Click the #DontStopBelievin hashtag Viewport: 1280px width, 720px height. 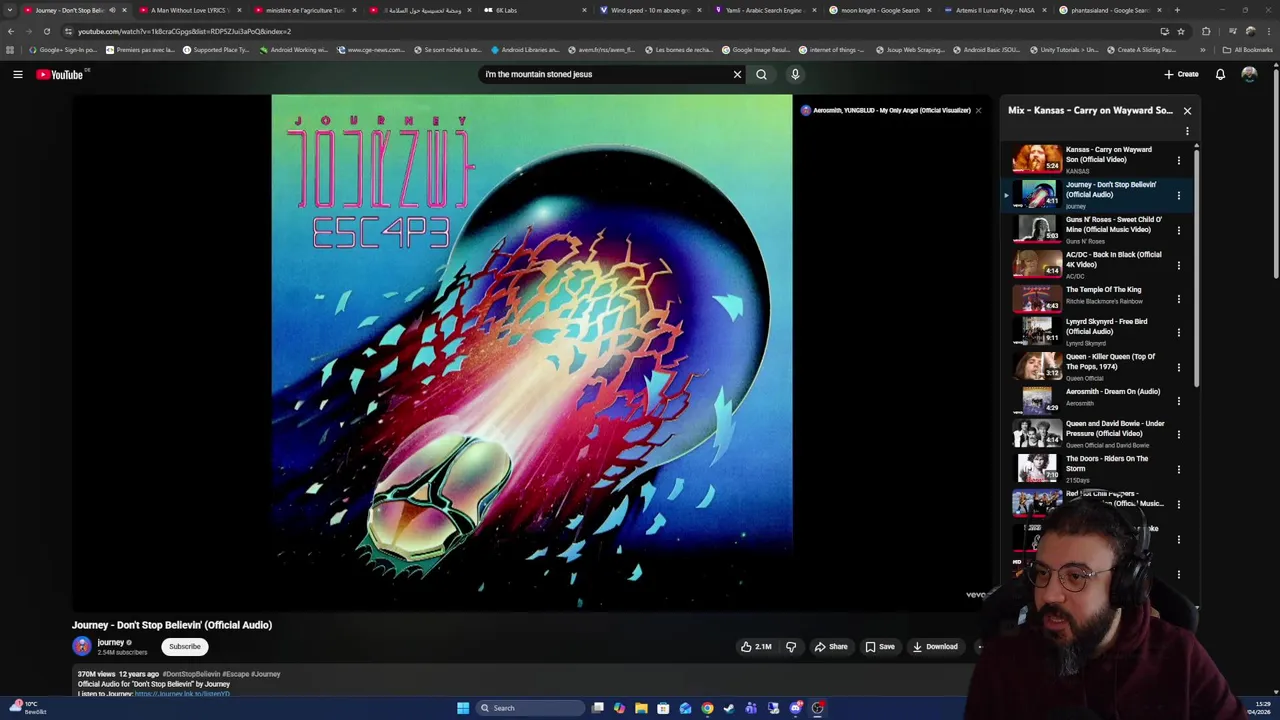click(x=191, y=674)
